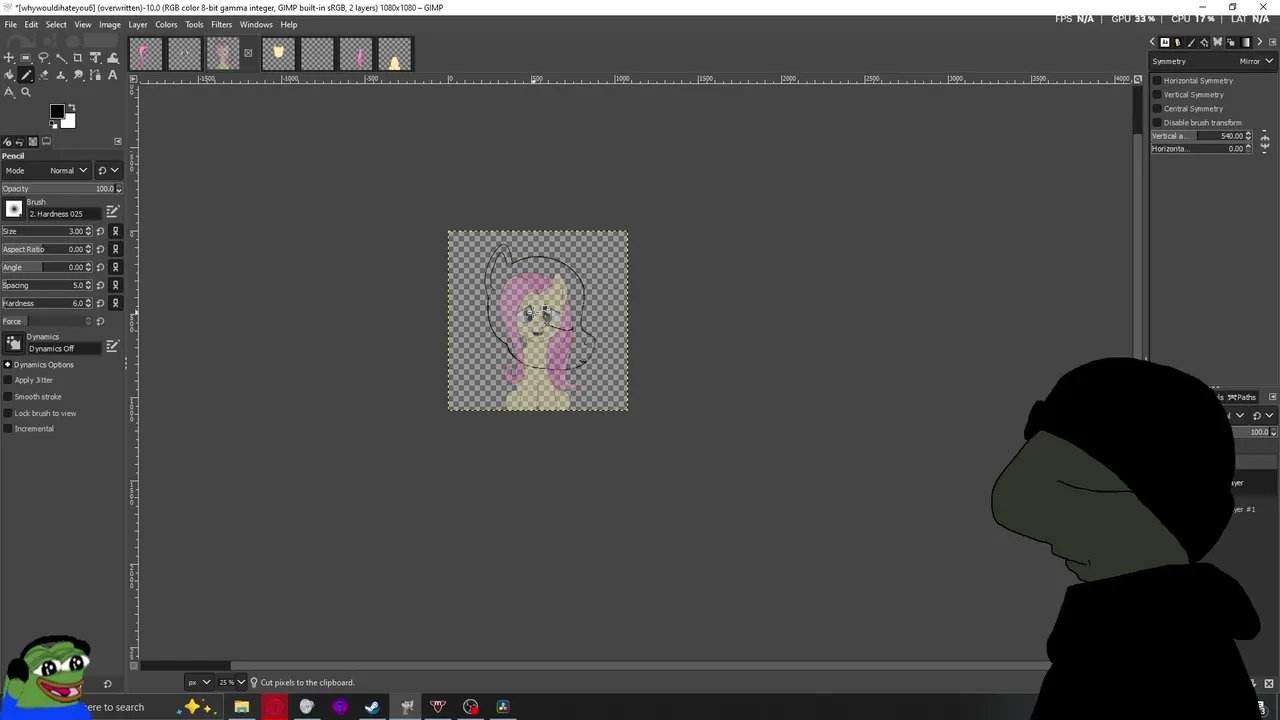This screenshot has width=1280, height=720.
Task: Open right dock tab configuration menu
Action: 1272,42
